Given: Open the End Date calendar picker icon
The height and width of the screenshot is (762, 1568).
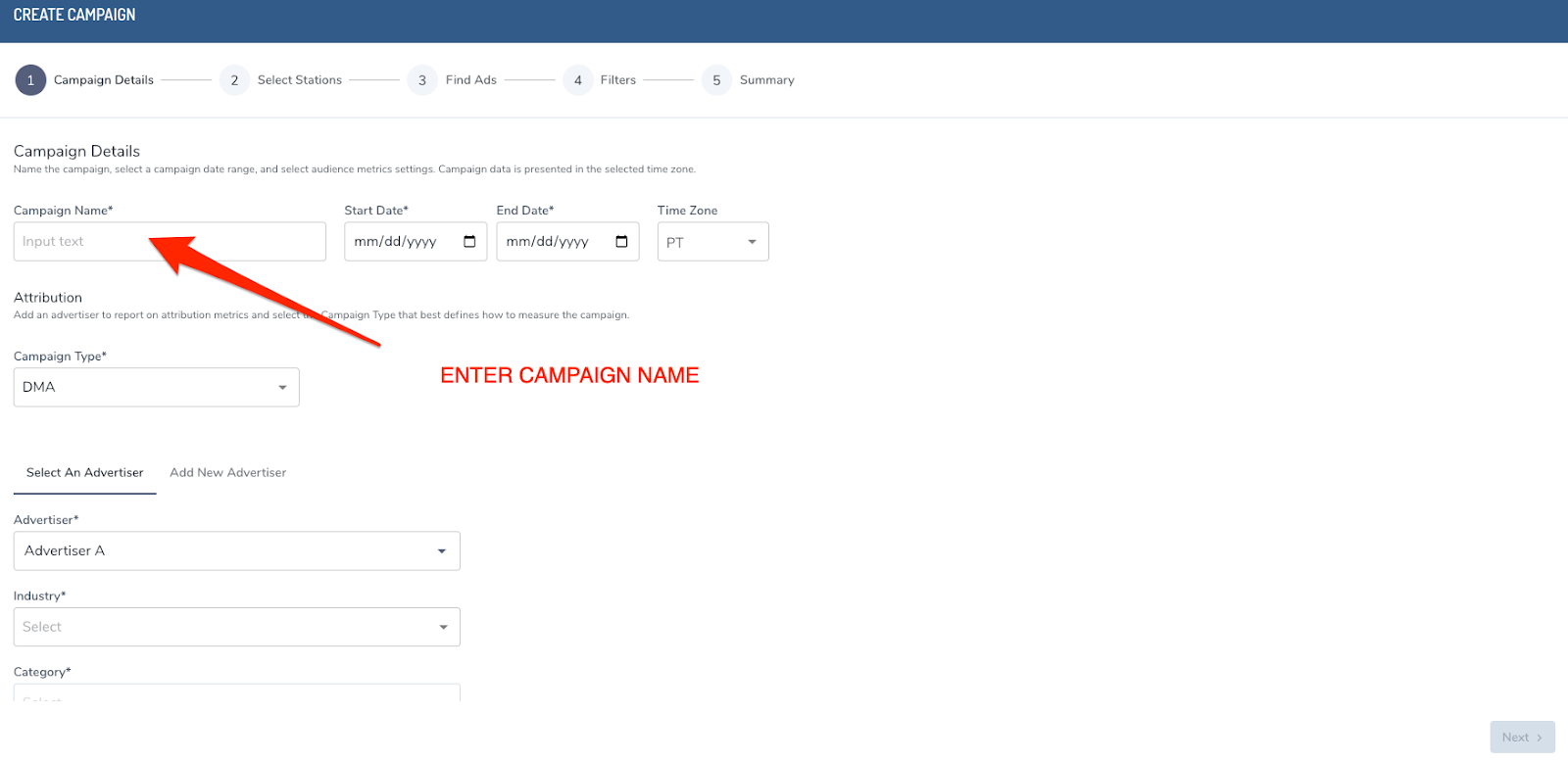Looking at the screenshot, I should [621, 242].
